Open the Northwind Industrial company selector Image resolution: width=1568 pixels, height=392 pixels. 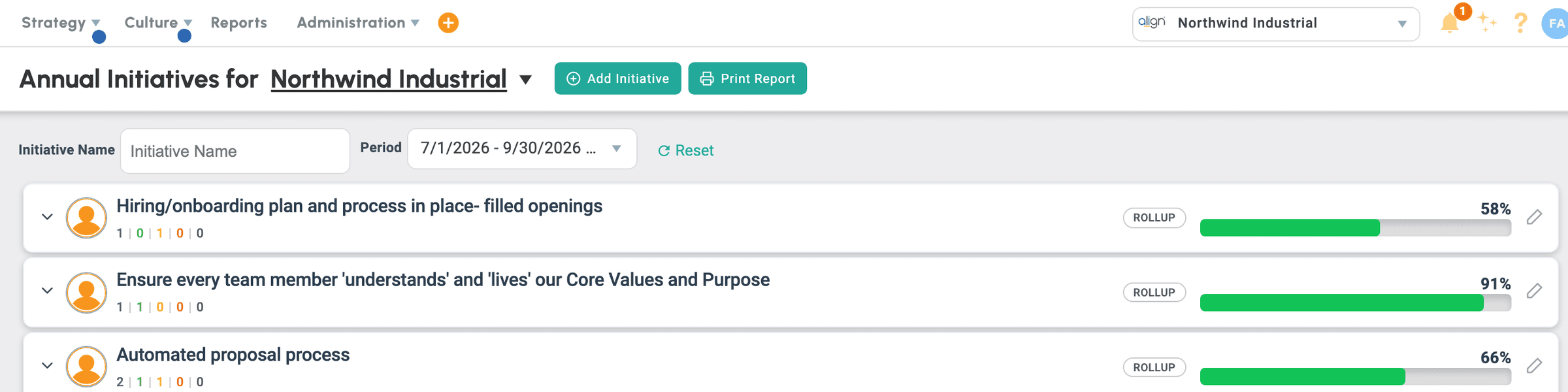[x=1275, y=24]
